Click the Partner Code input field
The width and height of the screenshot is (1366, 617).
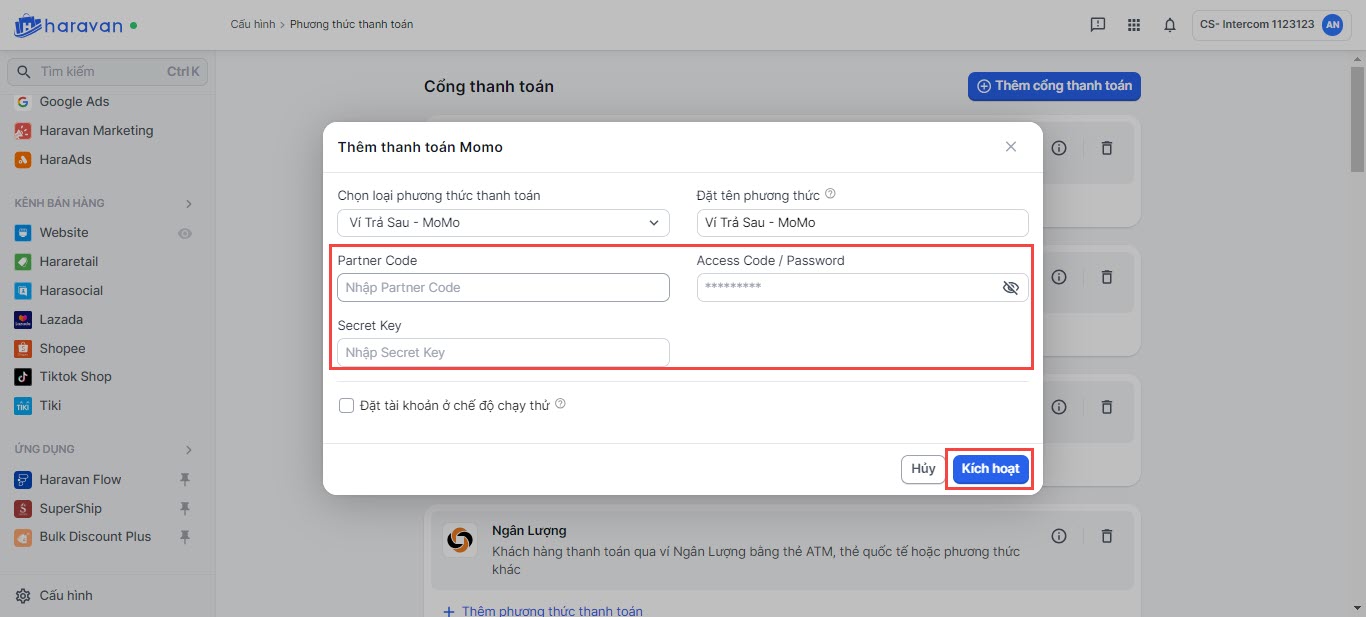coord(503,288)
